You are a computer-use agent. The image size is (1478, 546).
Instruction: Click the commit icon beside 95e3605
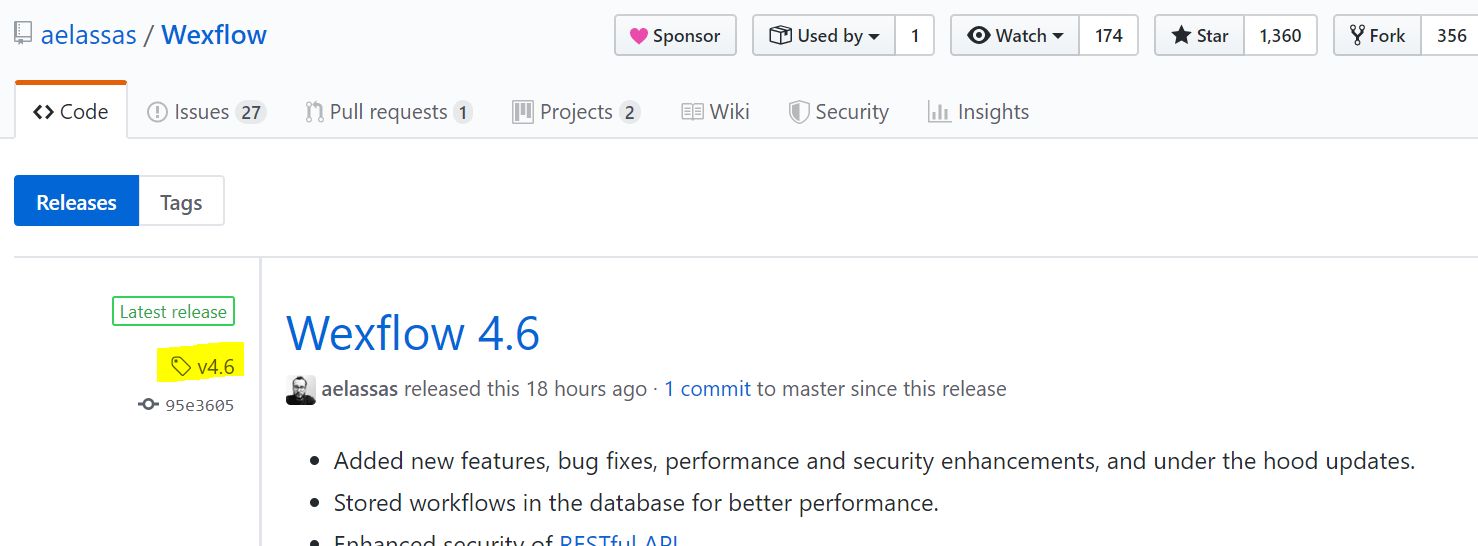pyautogui.click(x=148, y=405)
